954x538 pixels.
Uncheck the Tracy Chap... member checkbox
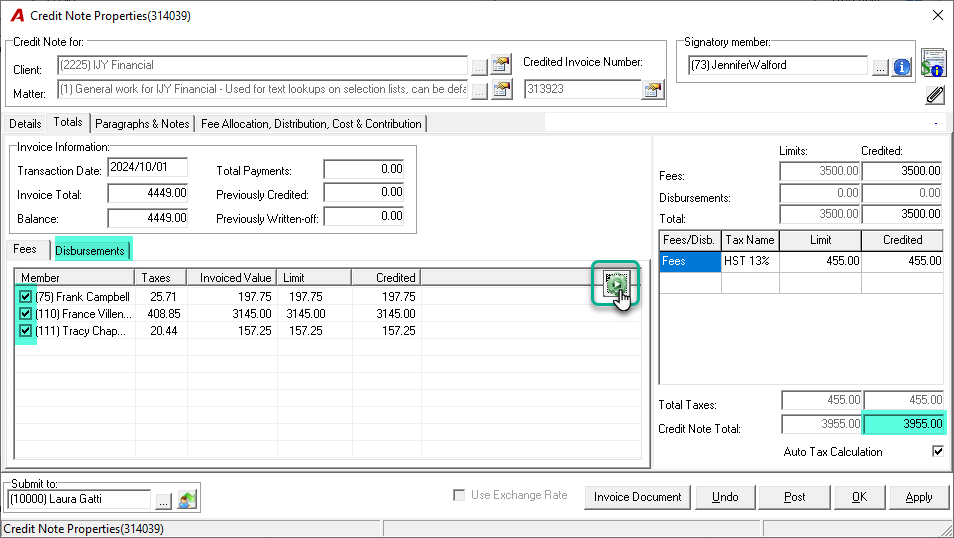[x=25, y=330]
